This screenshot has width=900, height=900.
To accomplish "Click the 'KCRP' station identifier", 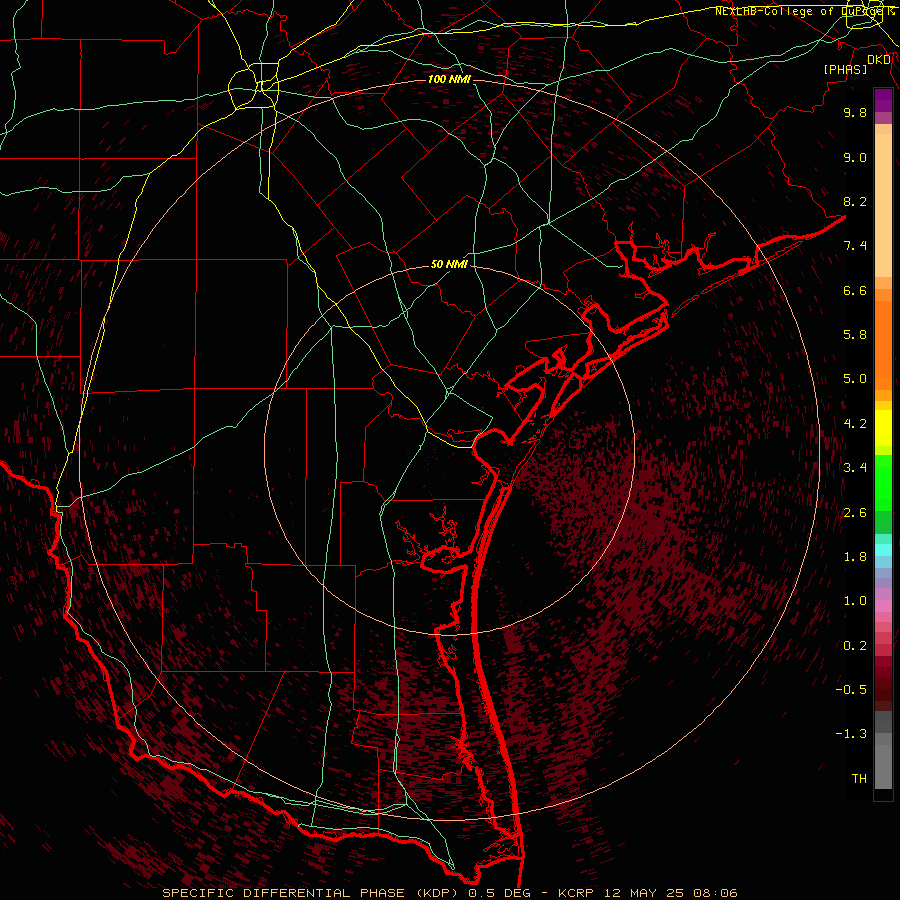I will tap(576, 893).
